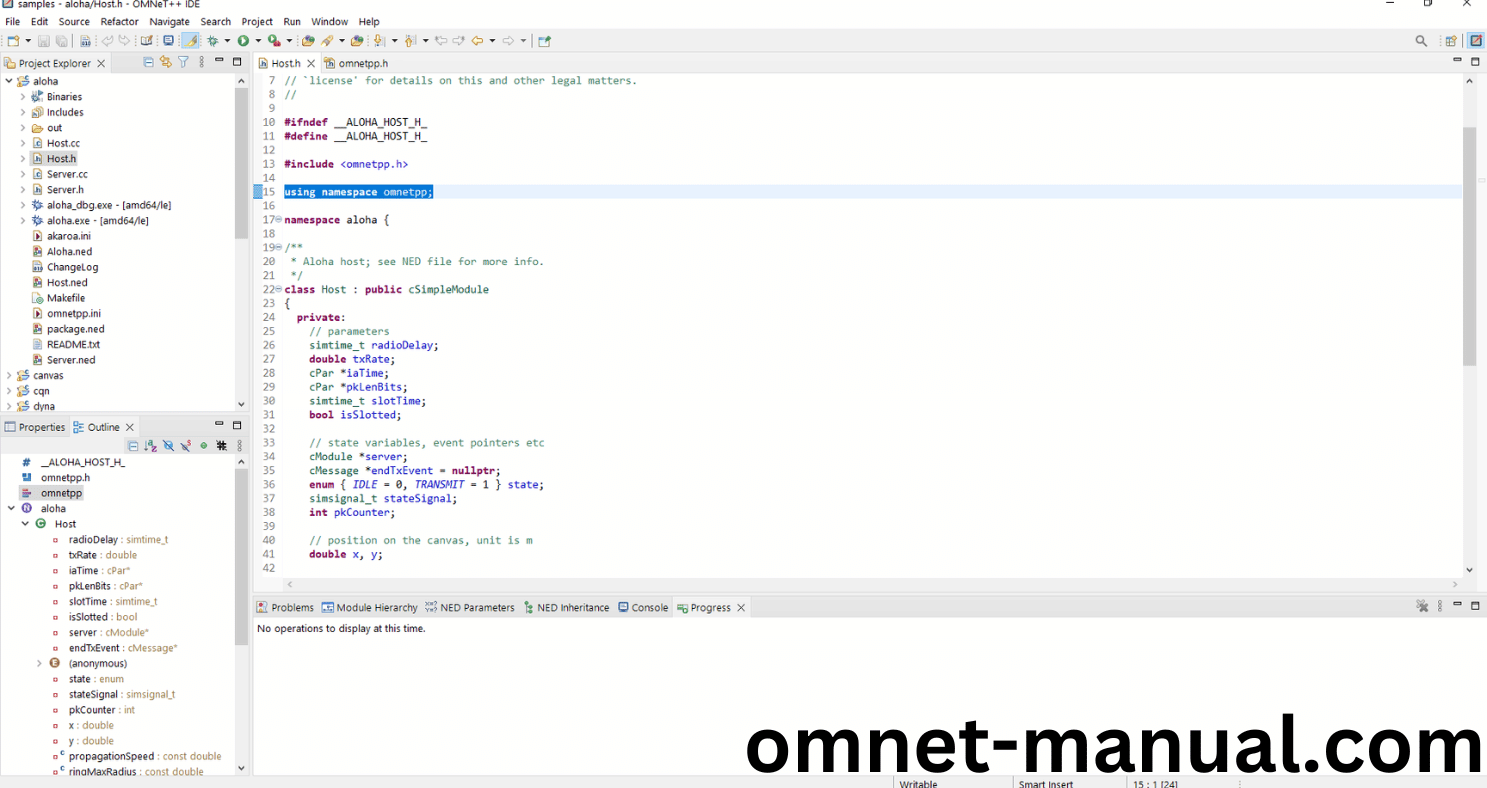Select the omnetpp.h editor tab
Image resolution: width=1487 pixels, height=788 pixels.
pyautogui.click(x=362, y=63)
